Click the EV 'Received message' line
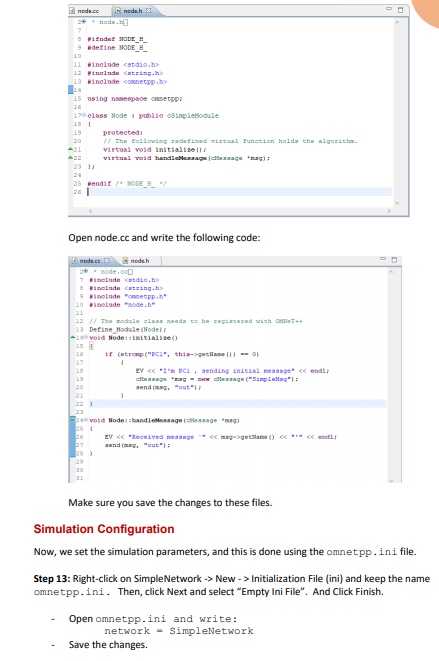Image resolution: width=439 pixels, height=661 pixels. pyautogui.click(x=221, y=437)
